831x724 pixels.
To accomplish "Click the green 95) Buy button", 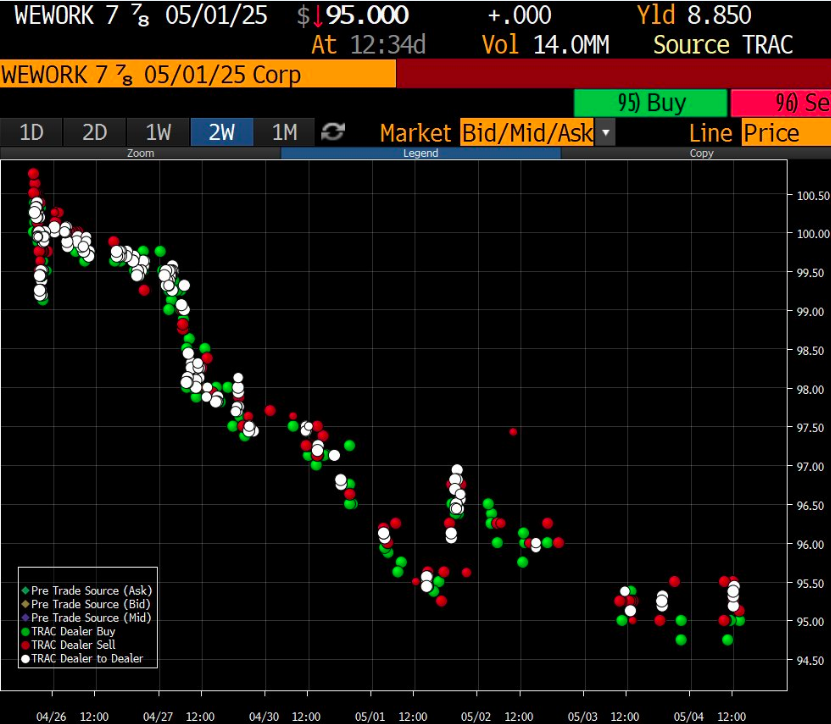I will click(651, 103).
